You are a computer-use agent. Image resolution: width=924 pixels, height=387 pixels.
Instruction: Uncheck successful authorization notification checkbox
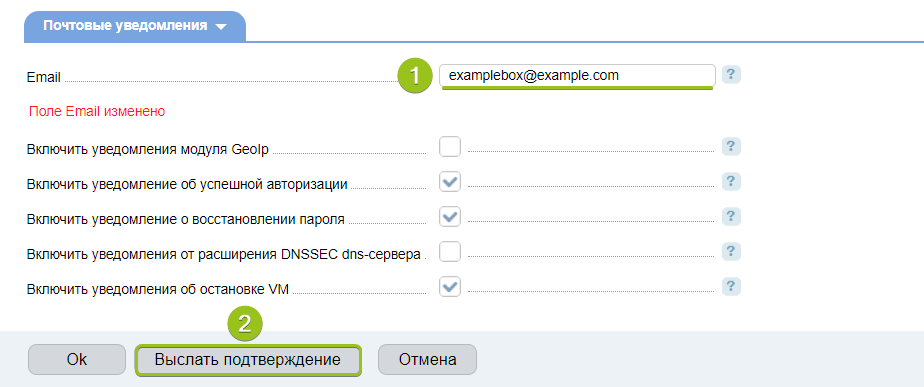point(450,181)
